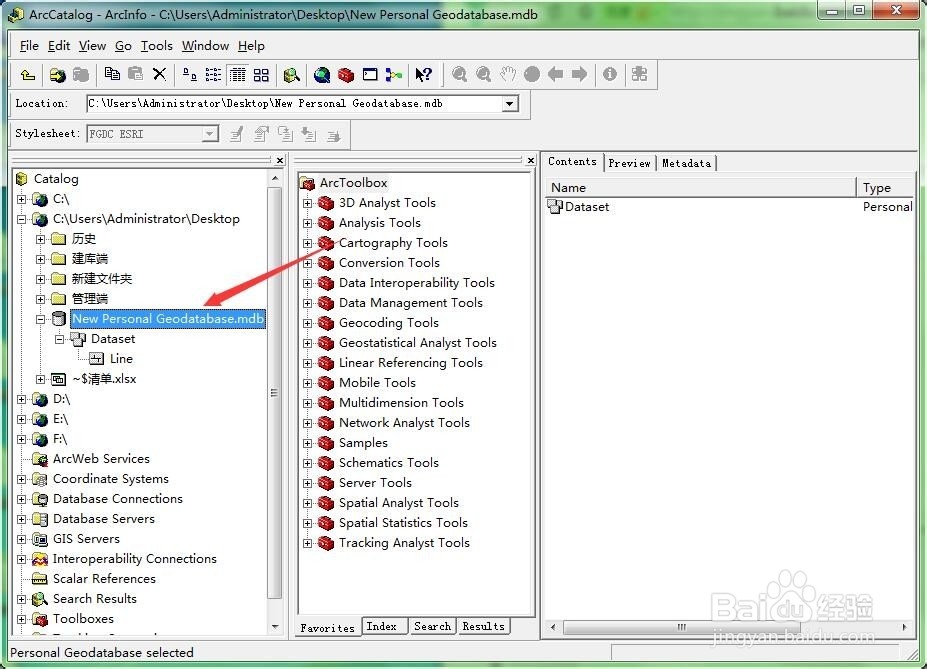This screenshot has height=669, width=927.
Task: Expand 3D Analyst Tools toolbox
Action: tap(307, 204)
